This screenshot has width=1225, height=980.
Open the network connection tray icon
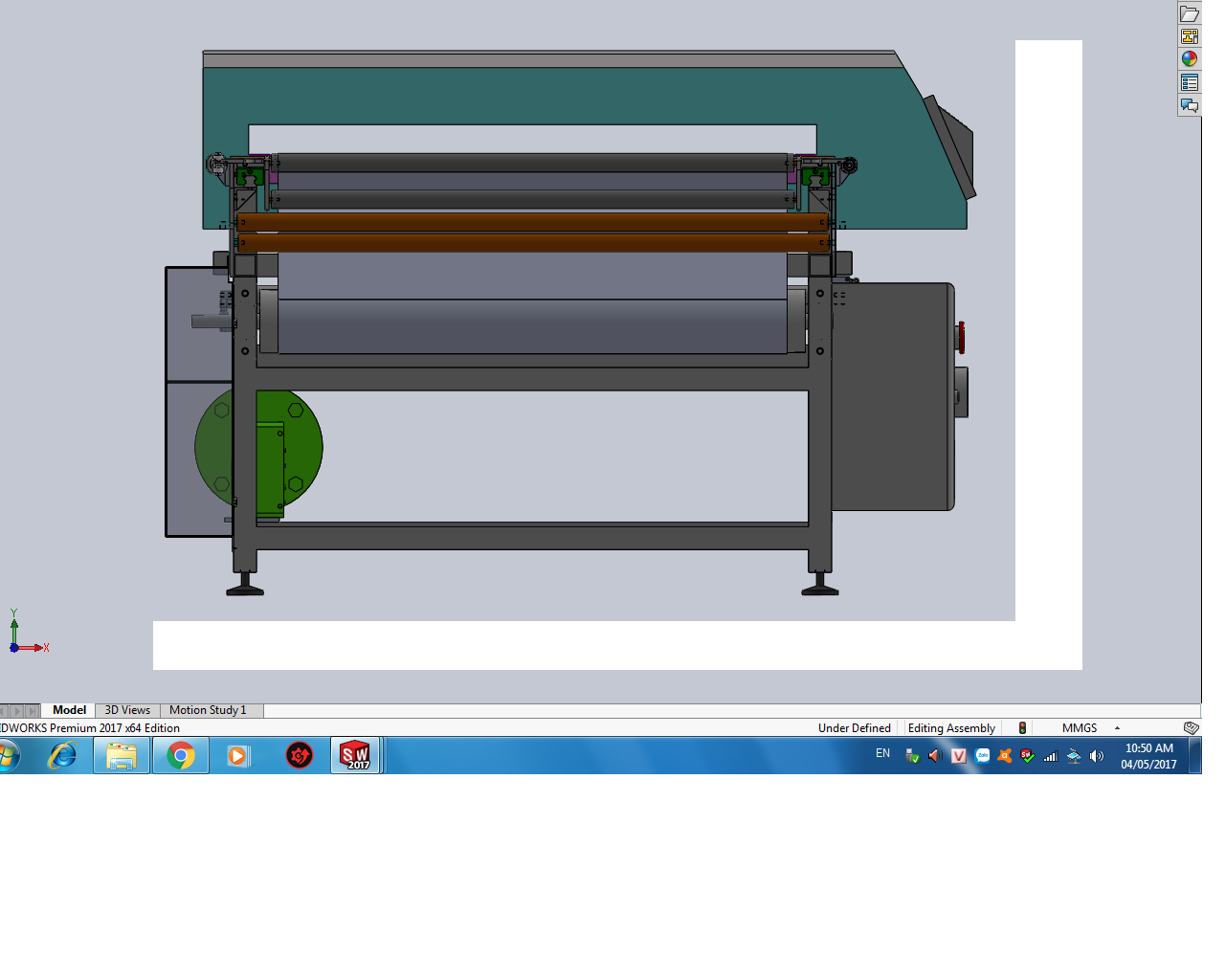point(1074,756)
